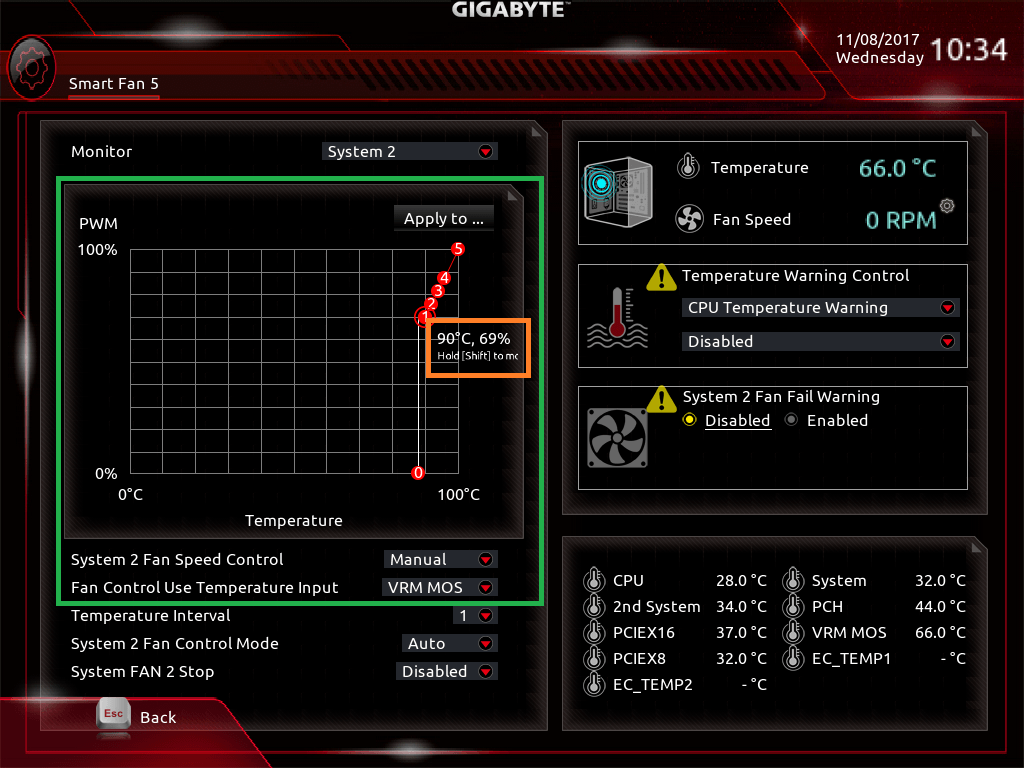Open the System FAN 2 Stop dropdown
The image size is (1024, 768).
click(x=447, y=672)
